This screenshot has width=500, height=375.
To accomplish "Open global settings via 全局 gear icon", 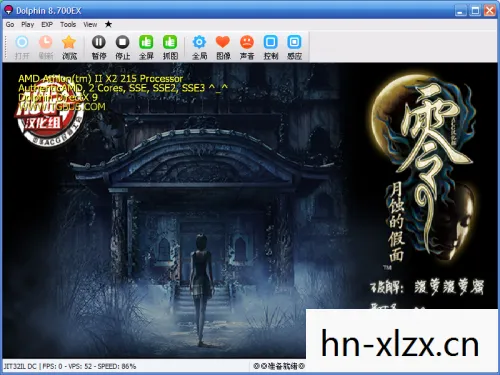I will coord(199,47).
